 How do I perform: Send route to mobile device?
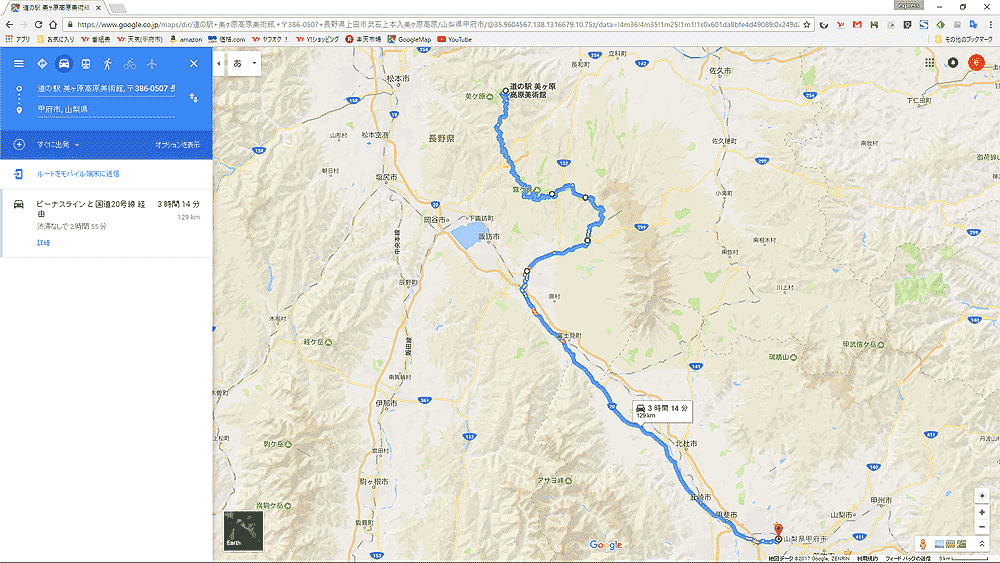point(78,173)
